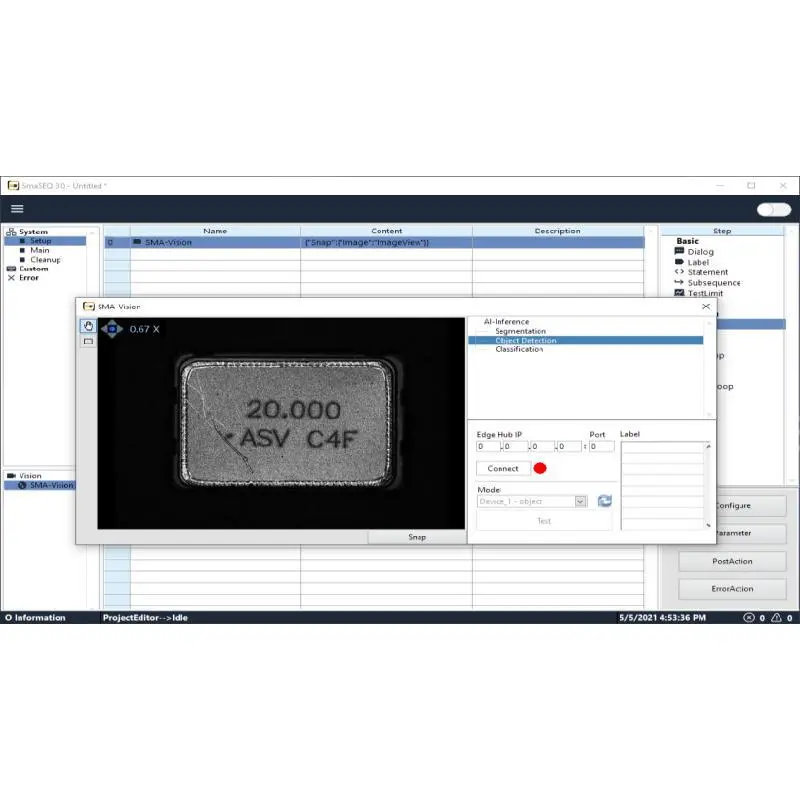
Task: Select Classification under AI-Inference
Action: [519, 349]
